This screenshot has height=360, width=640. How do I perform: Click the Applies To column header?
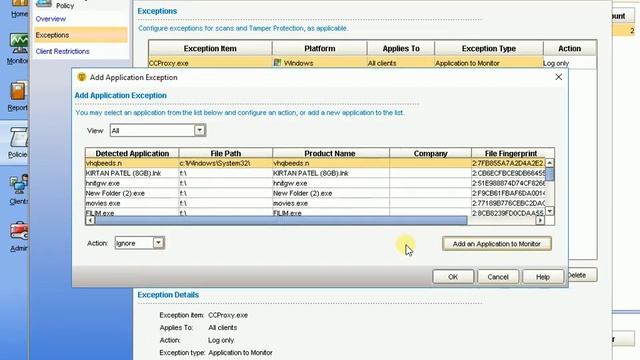[x=401, y=49]
